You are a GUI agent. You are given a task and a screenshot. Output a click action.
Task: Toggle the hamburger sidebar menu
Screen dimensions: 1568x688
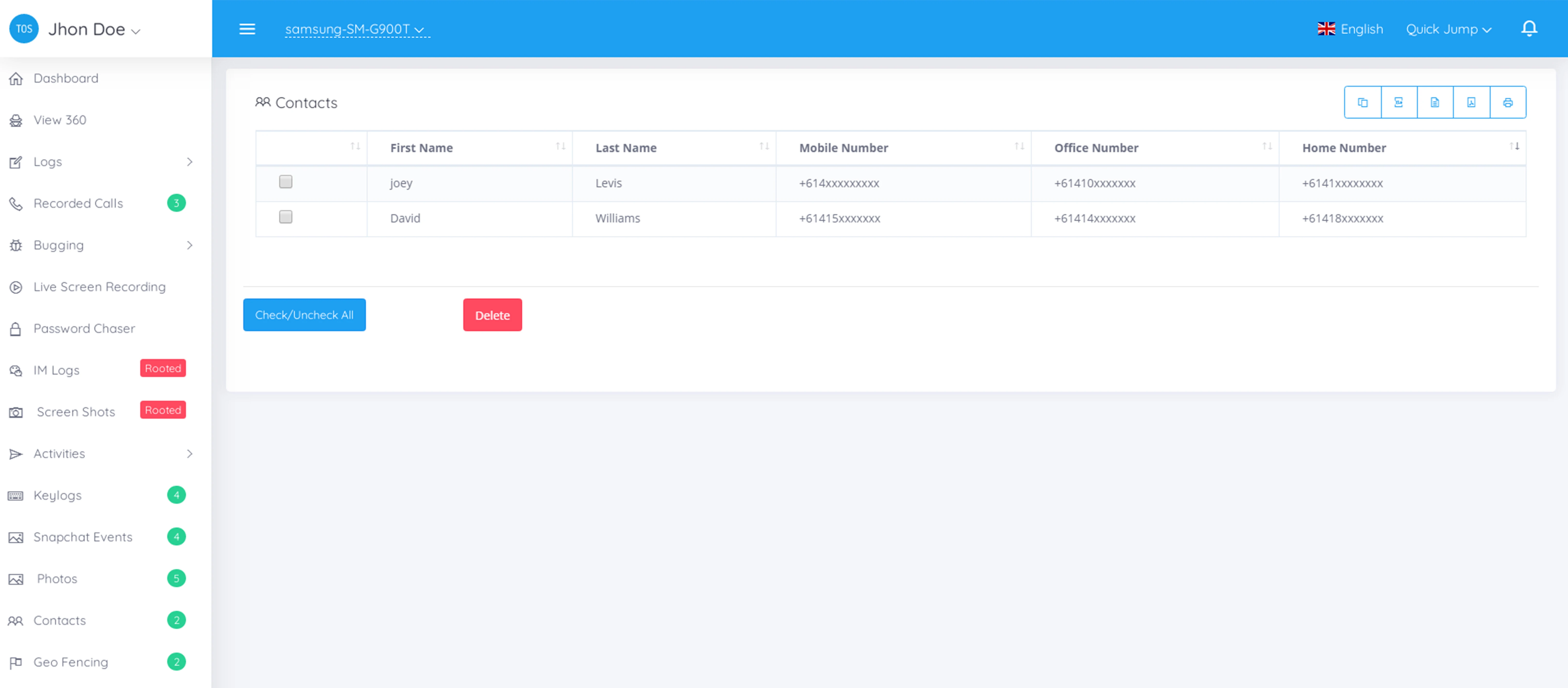pos(247,29)
